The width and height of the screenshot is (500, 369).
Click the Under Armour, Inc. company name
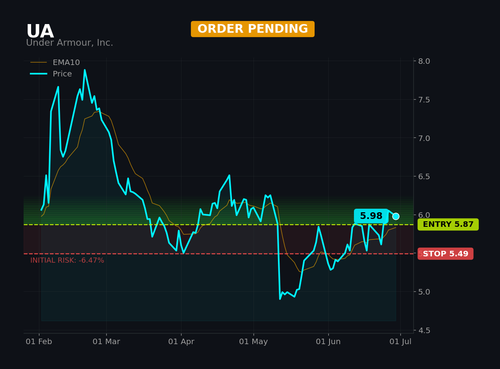click(x=70, y=43)
